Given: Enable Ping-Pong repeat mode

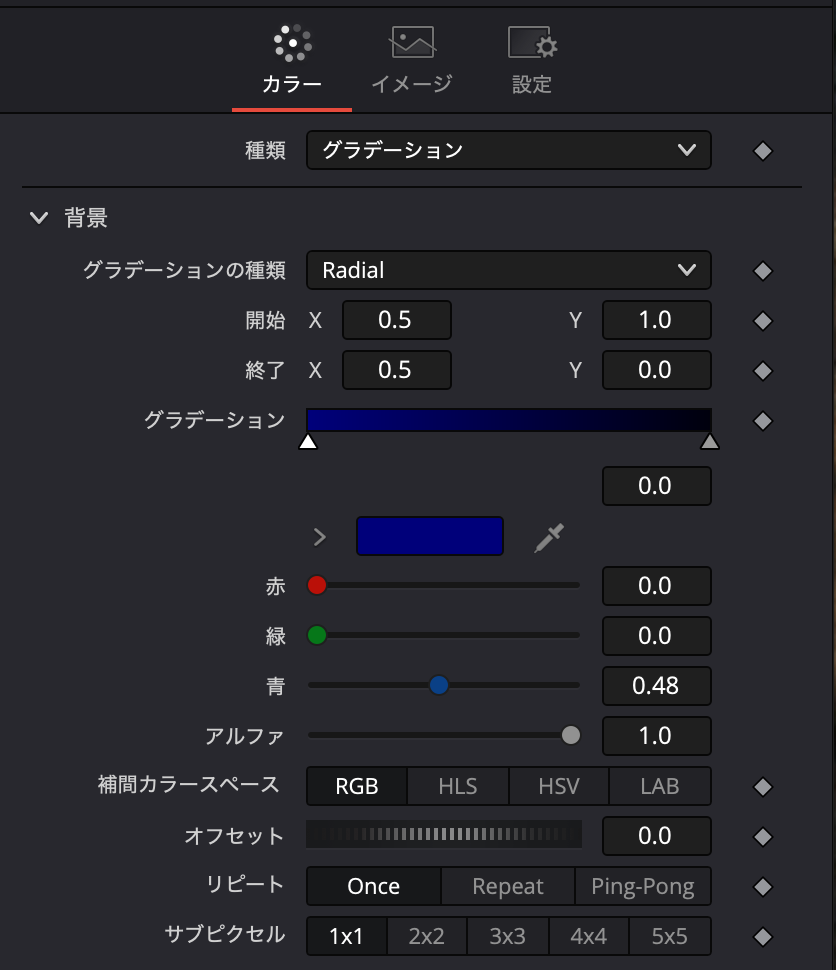Looking at the screenshot, I should pyautogui.click(x=643, y=886).
